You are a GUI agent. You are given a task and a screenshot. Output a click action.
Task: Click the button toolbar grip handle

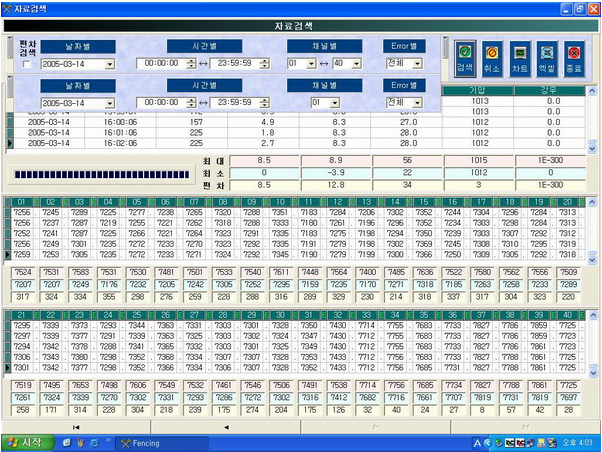click(x=446, y=48)
